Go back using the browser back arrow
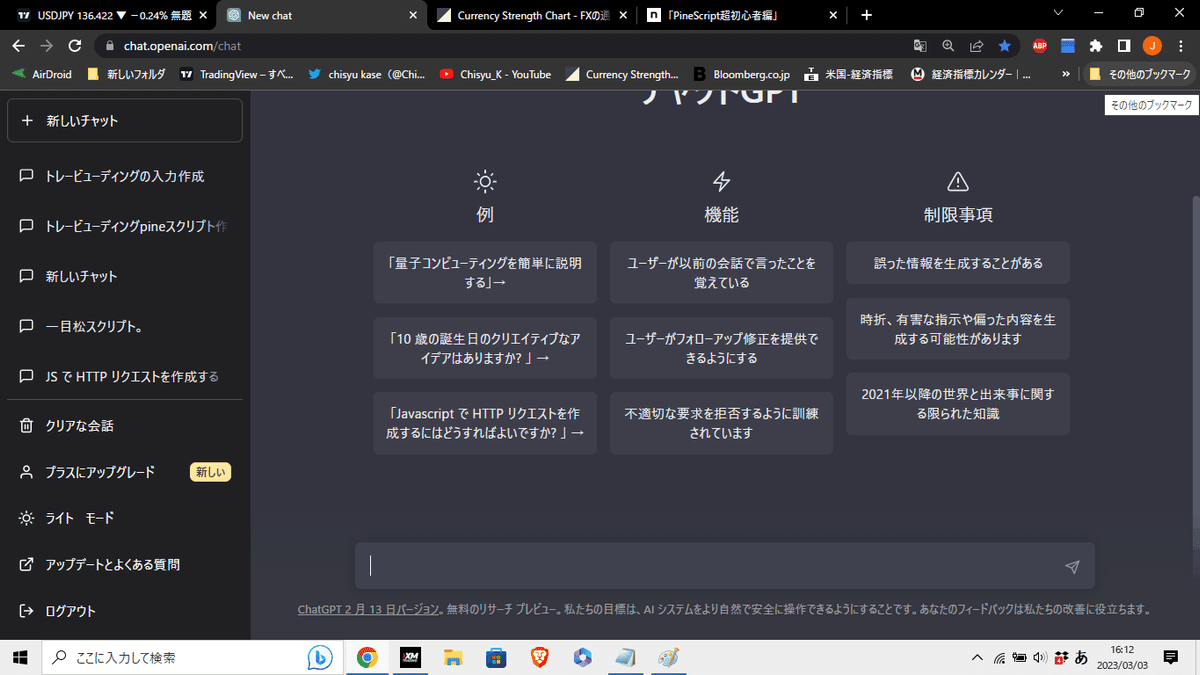This screenshot has height=675, width=1200. pos(18,46)
